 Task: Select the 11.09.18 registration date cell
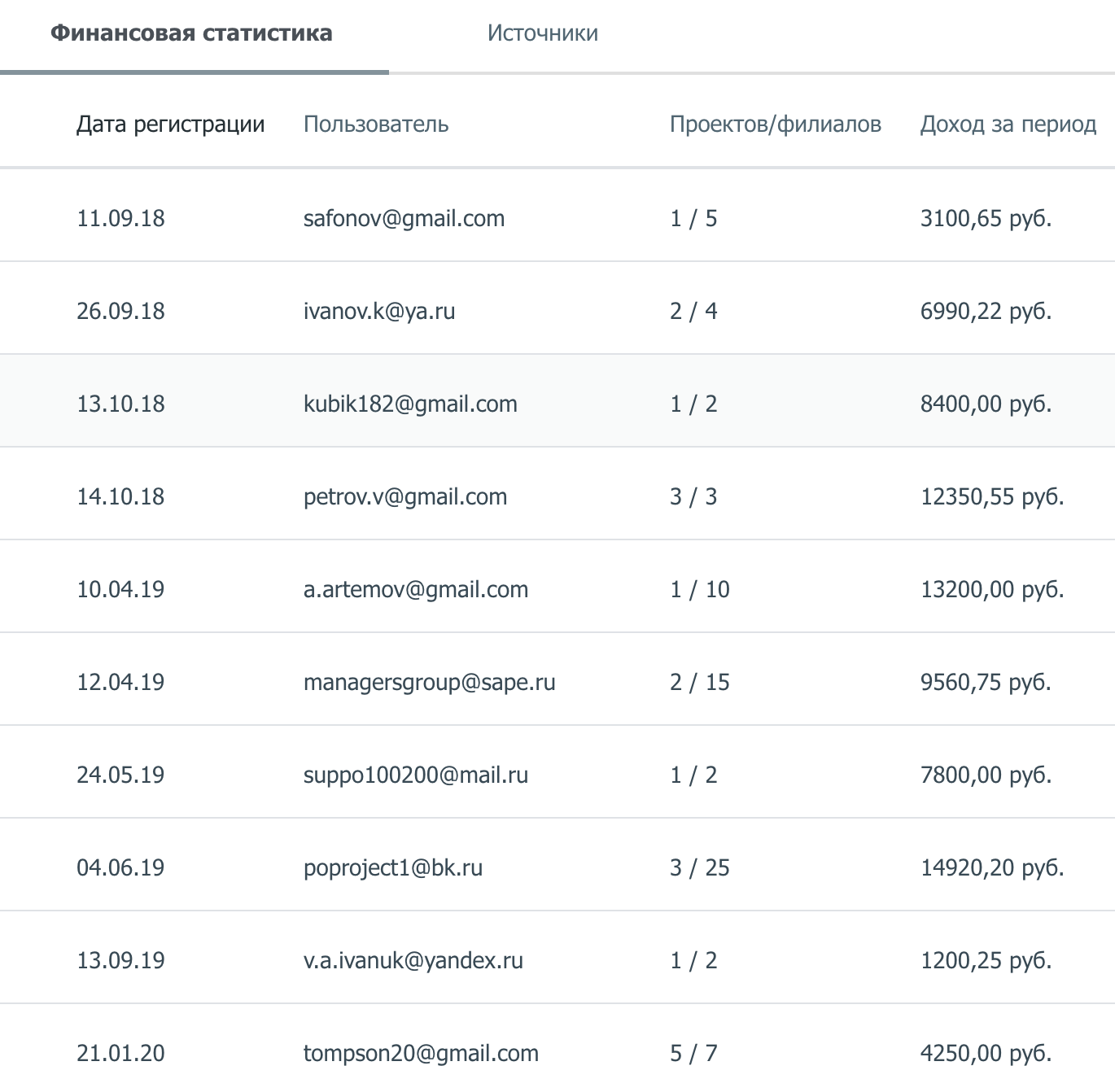[120, 219]
